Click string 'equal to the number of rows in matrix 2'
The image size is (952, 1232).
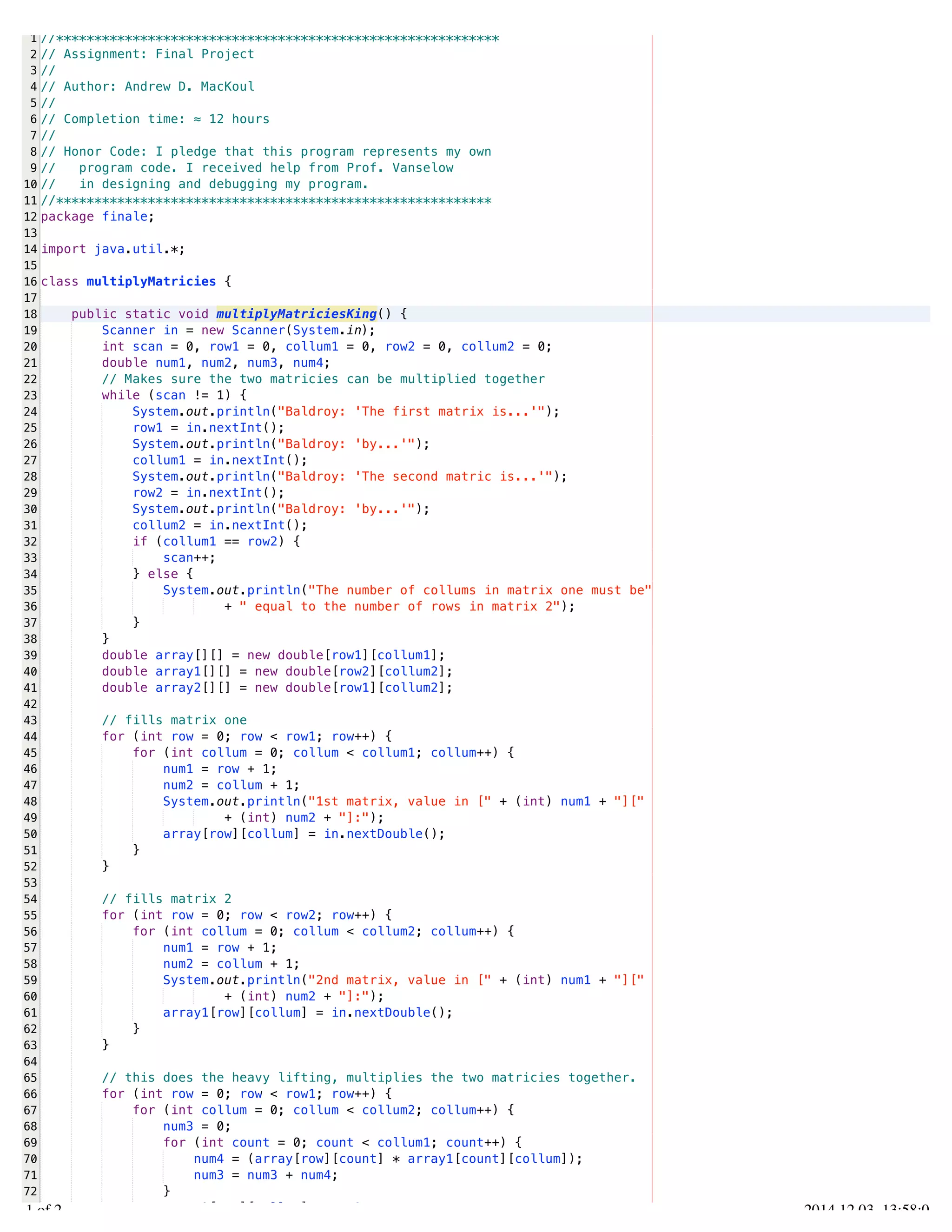tap(400, 606)
